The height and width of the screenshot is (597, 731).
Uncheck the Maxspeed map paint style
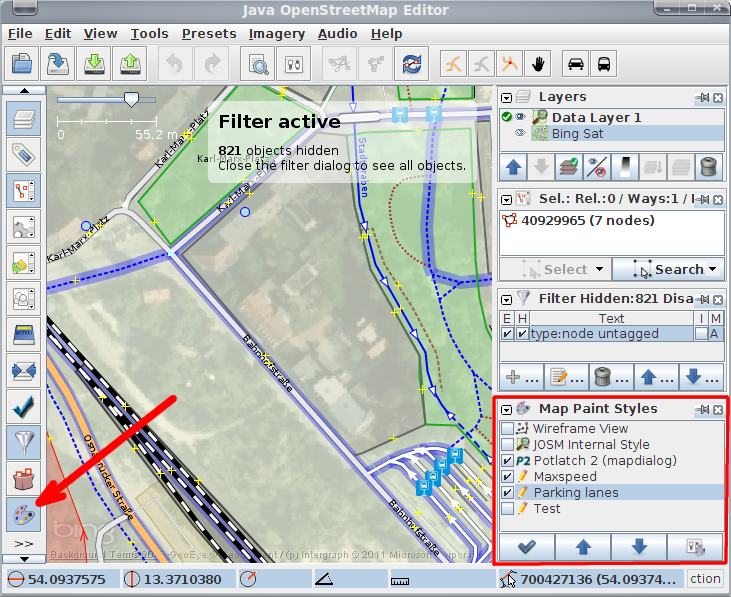tap(508, 477)
